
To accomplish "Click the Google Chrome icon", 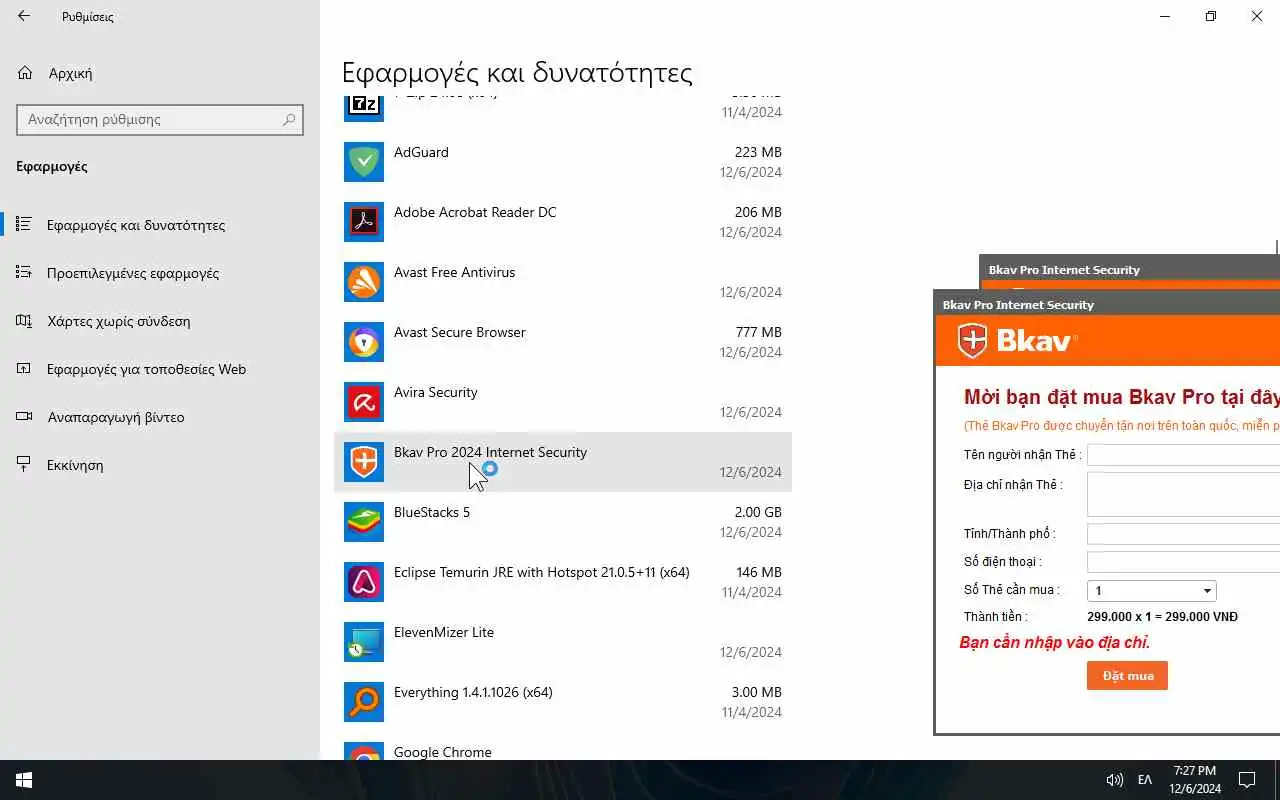I will point(363,752).
